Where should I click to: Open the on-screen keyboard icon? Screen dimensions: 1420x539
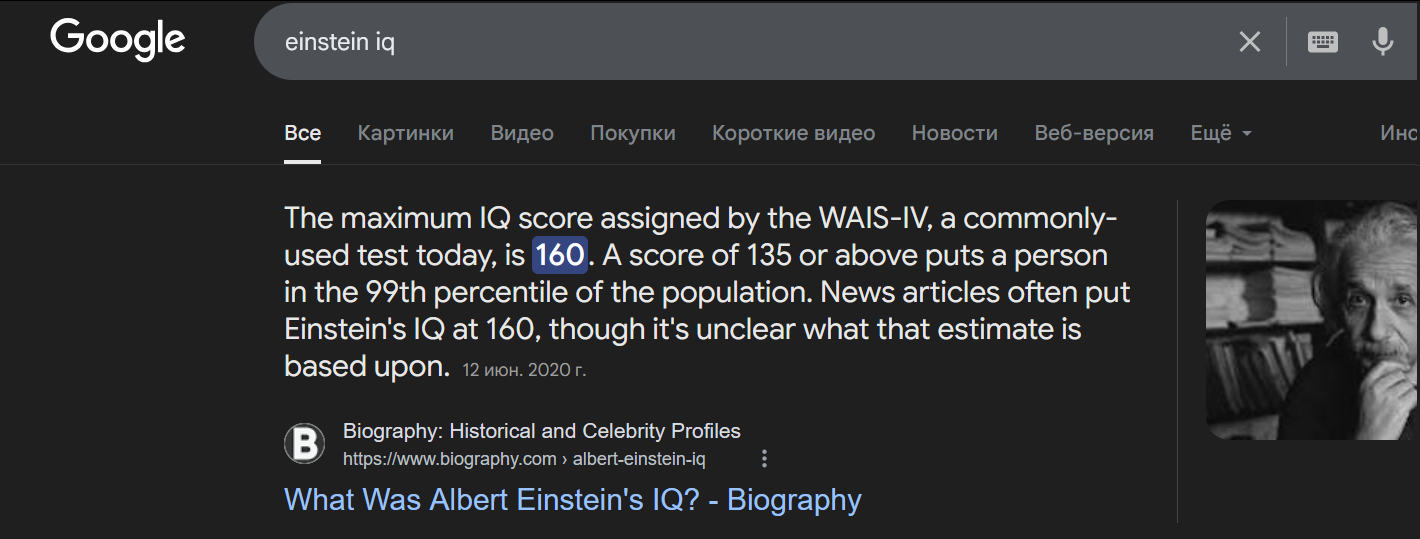click(1323, 42)
